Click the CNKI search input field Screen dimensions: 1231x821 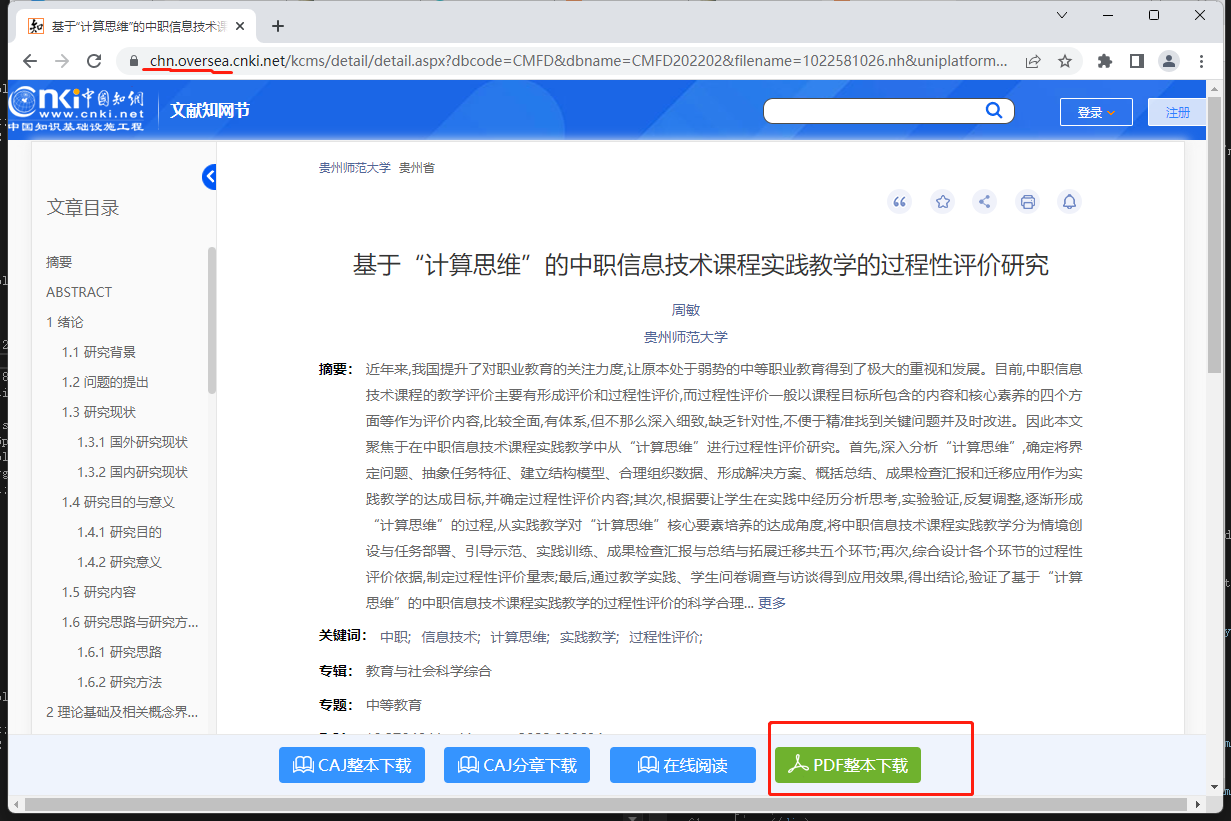click(870, 111)
